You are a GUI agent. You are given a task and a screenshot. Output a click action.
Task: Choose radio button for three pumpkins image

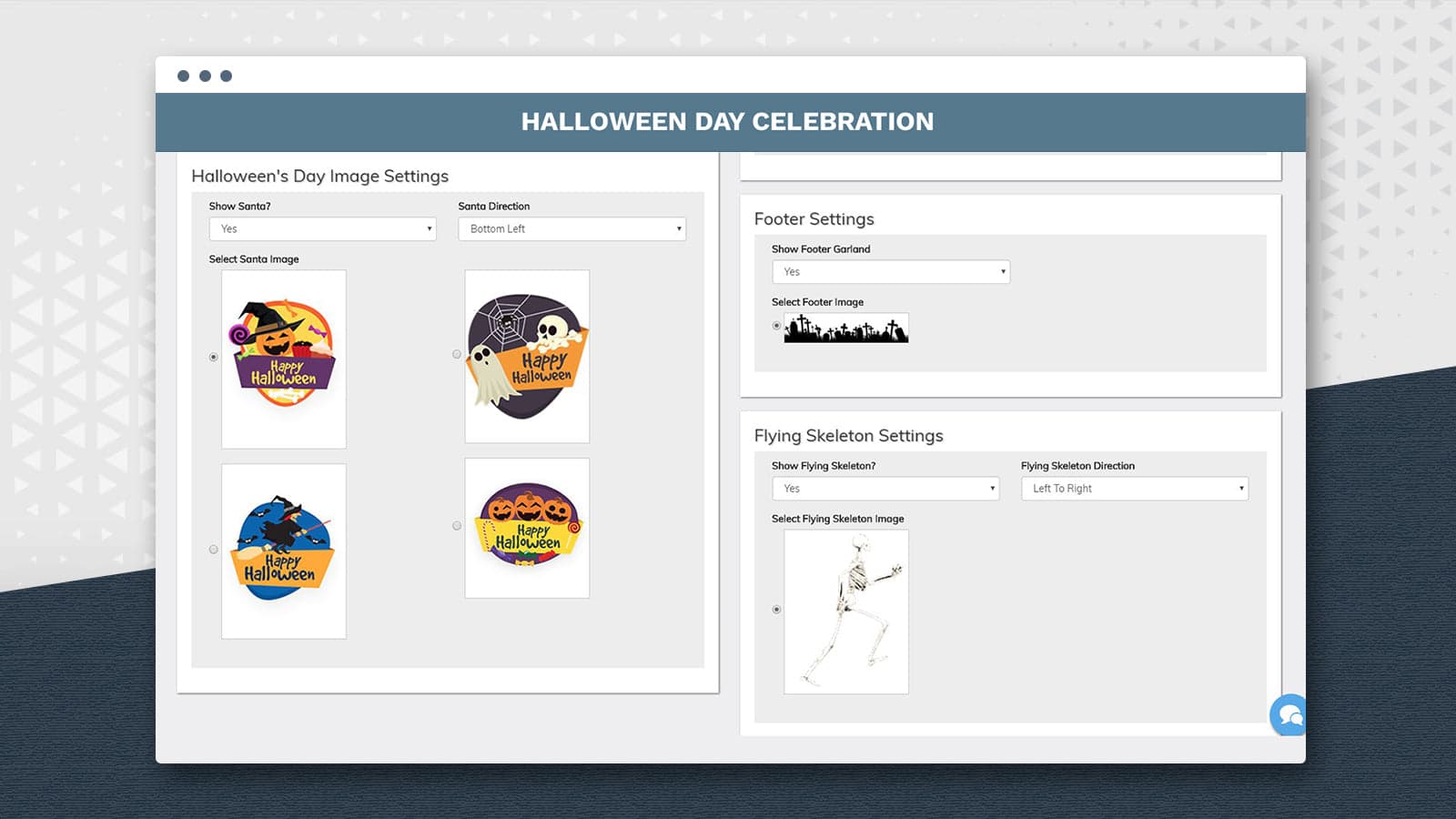457,526
